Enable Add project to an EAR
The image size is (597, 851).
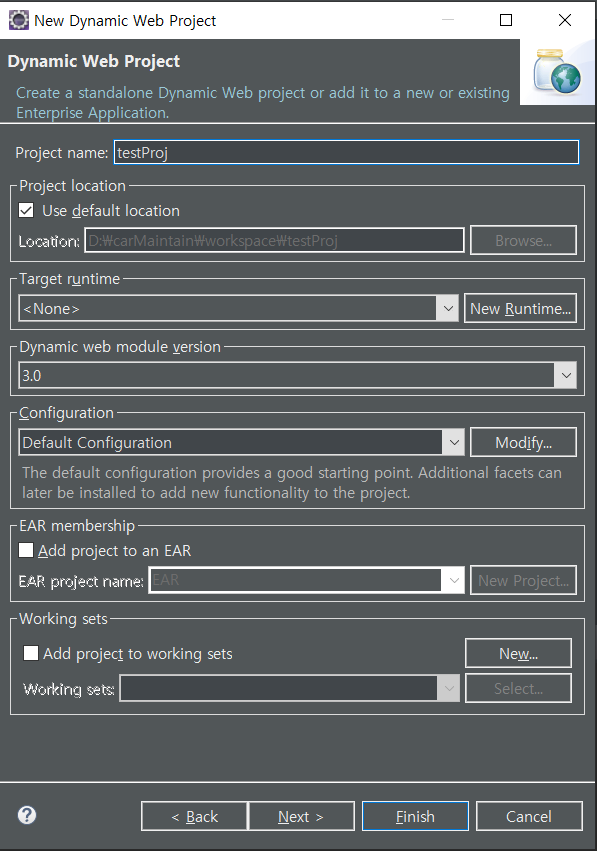coord(26,550)
